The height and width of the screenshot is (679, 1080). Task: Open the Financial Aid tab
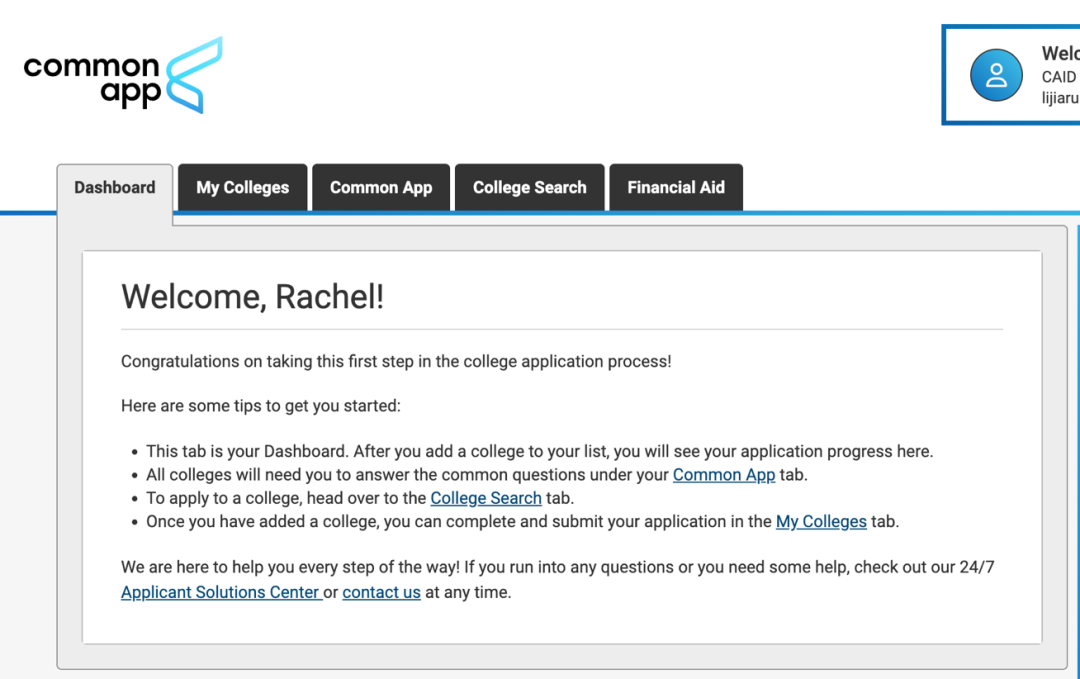pyautogui.click(x=676, y=187)
